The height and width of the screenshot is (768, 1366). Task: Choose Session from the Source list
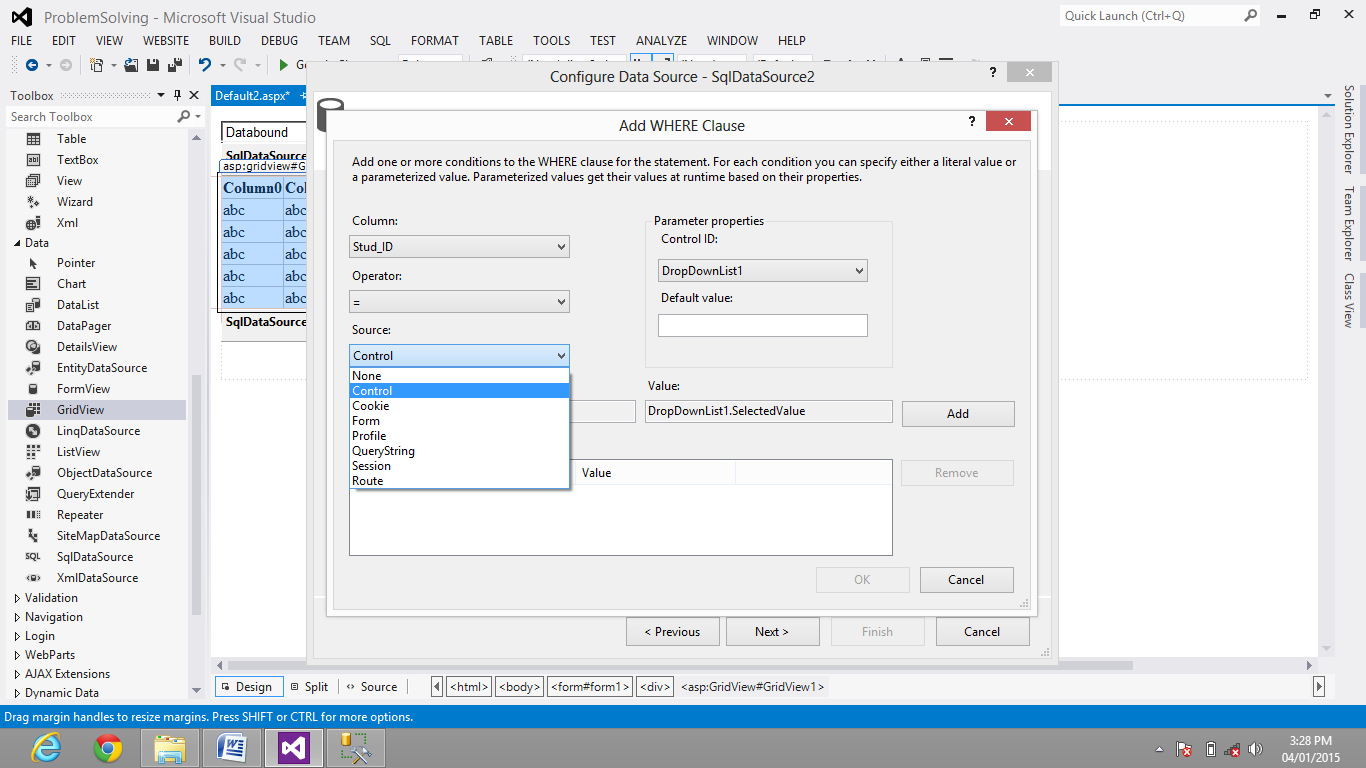coord(459,466)
